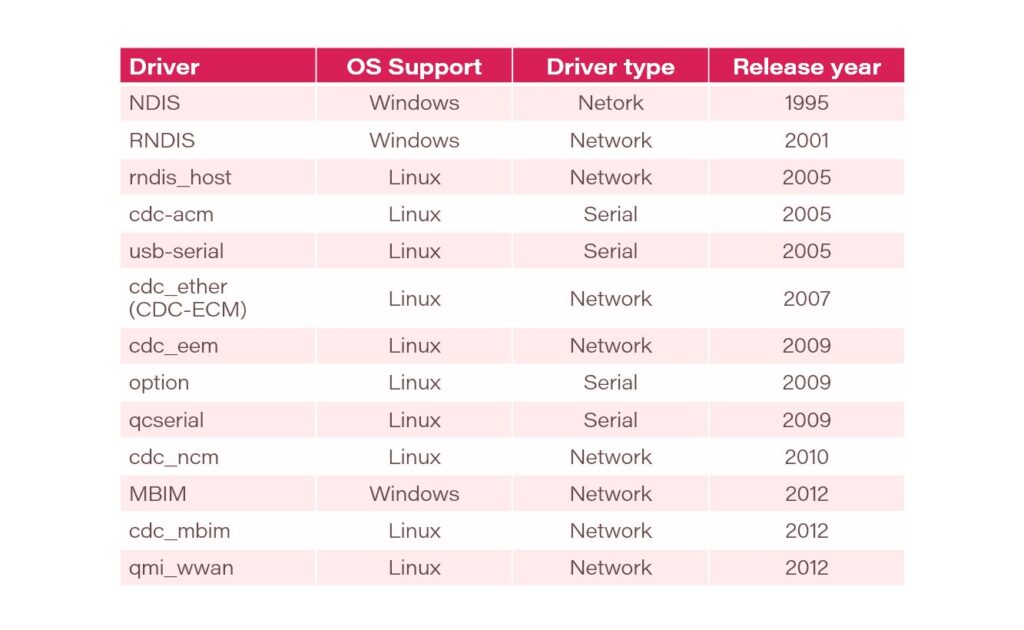Screen dimensions: 1024x630
Task: Click the cdc-acm driver cell
Action: pyautogui.click(x=171, y=214)
